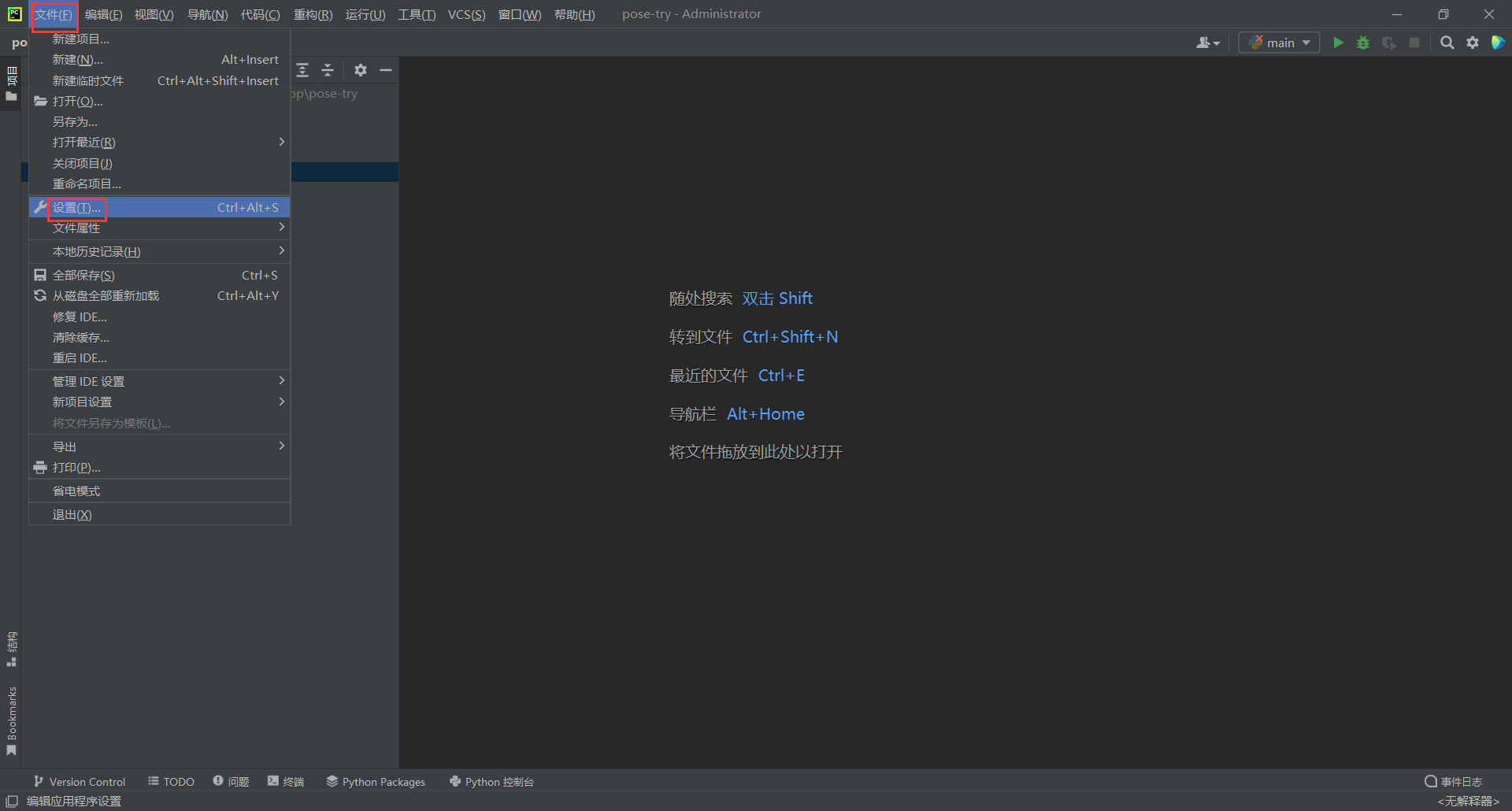Choose 打开(O)... with folder icon
Image resolution: width=1512 pixels, height=811 pixels.
tap(160, 101)
